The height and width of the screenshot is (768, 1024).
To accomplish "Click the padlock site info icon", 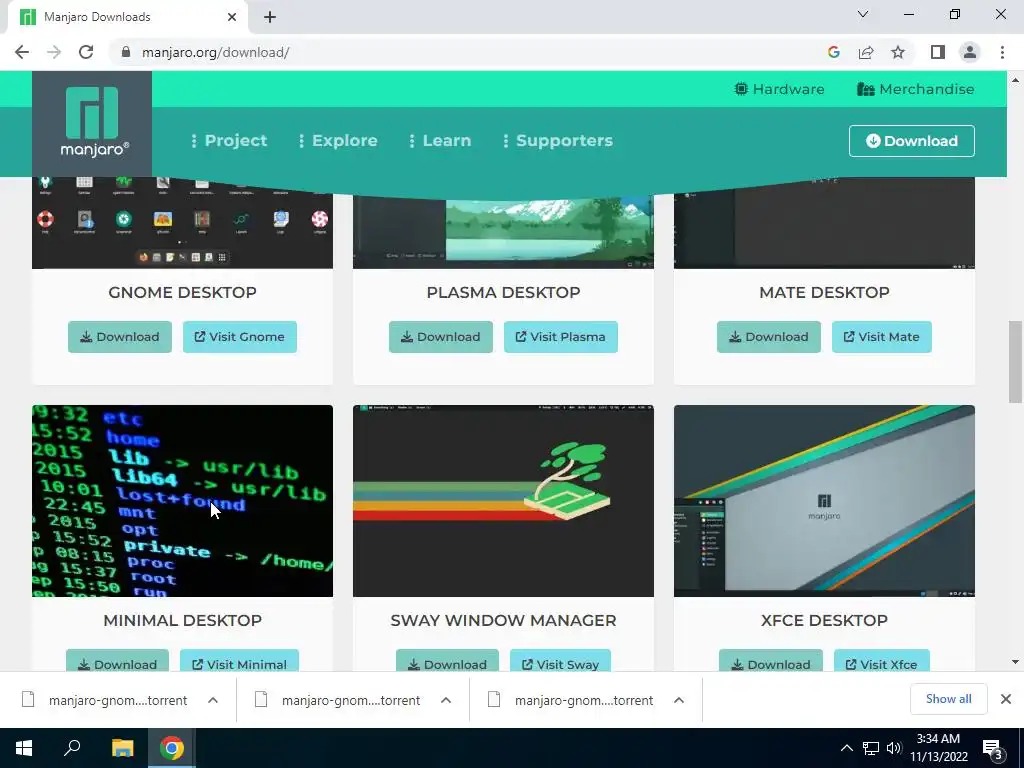I will coord(126,52).
